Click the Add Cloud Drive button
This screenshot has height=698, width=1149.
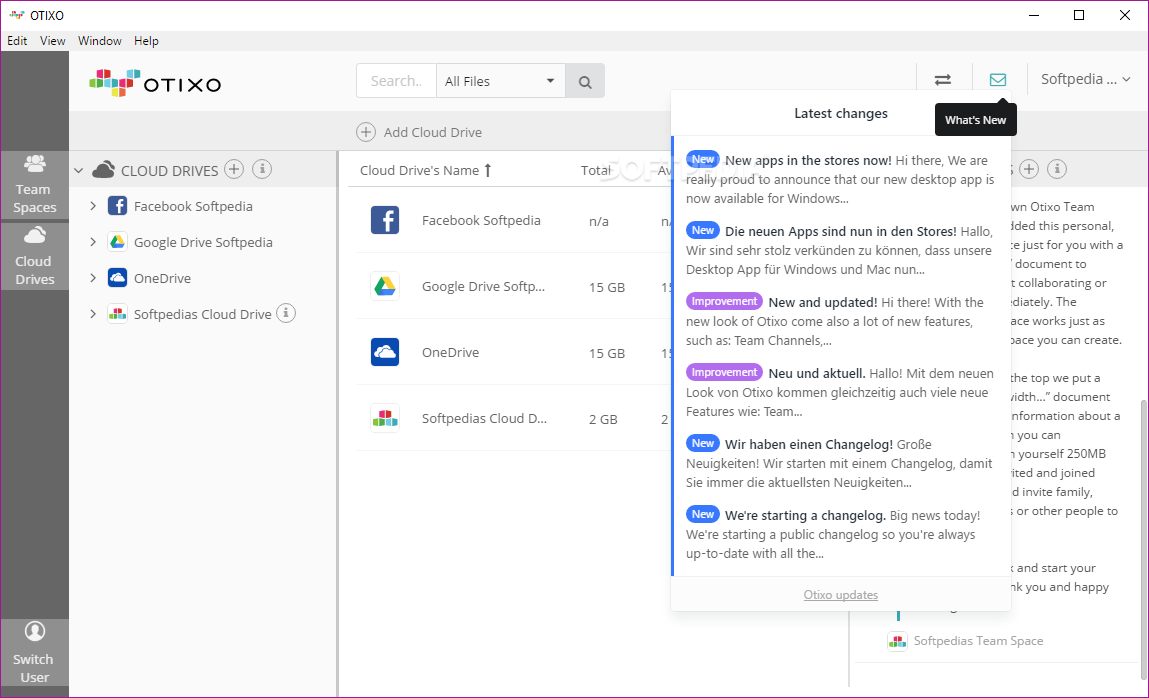pyautogui.click(x=419, y=132)
